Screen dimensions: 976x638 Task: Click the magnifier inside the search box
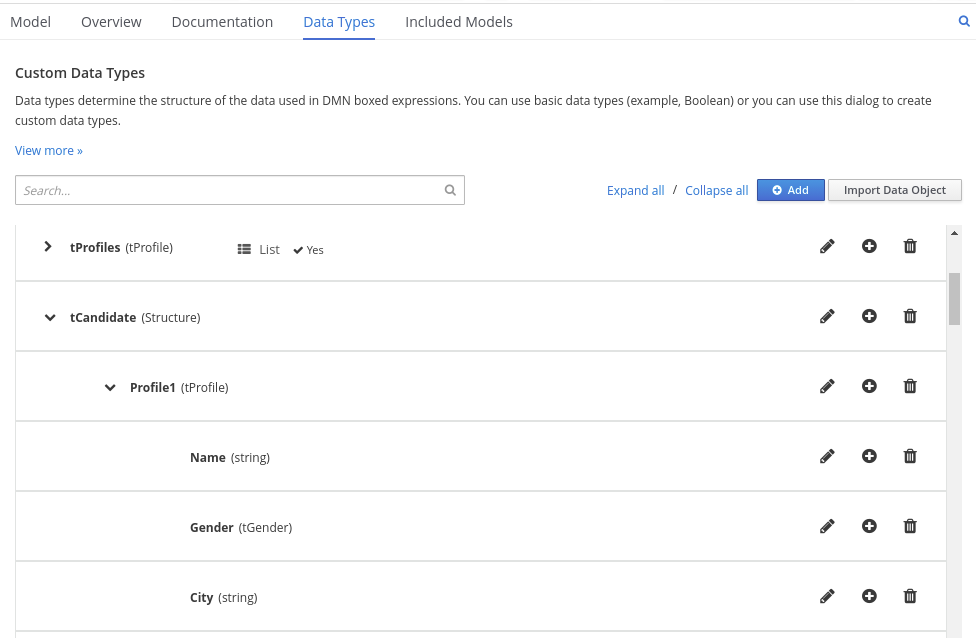(450, 190)
